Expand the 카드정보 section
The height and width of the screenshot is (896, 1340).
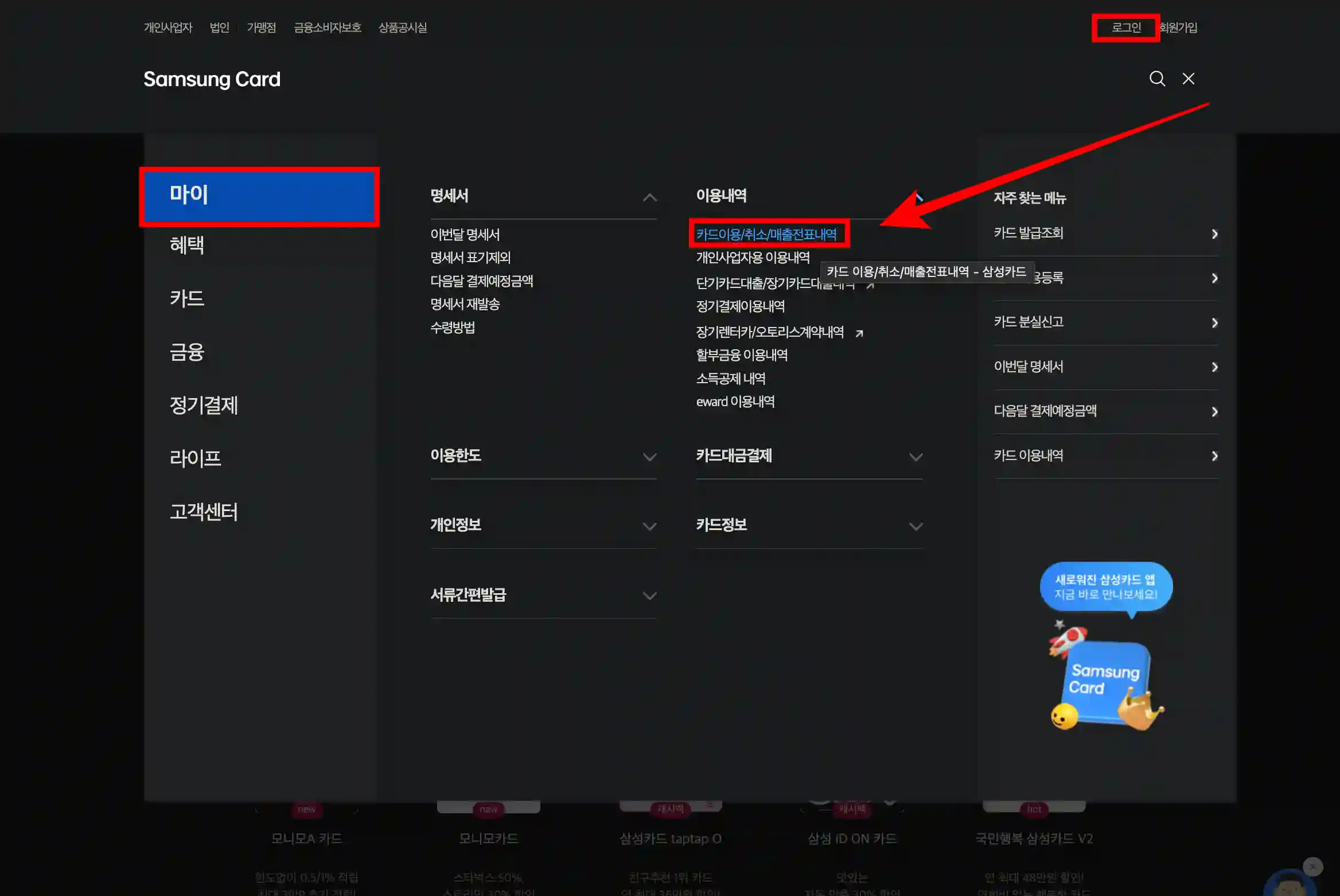click(x=916, y=527)
